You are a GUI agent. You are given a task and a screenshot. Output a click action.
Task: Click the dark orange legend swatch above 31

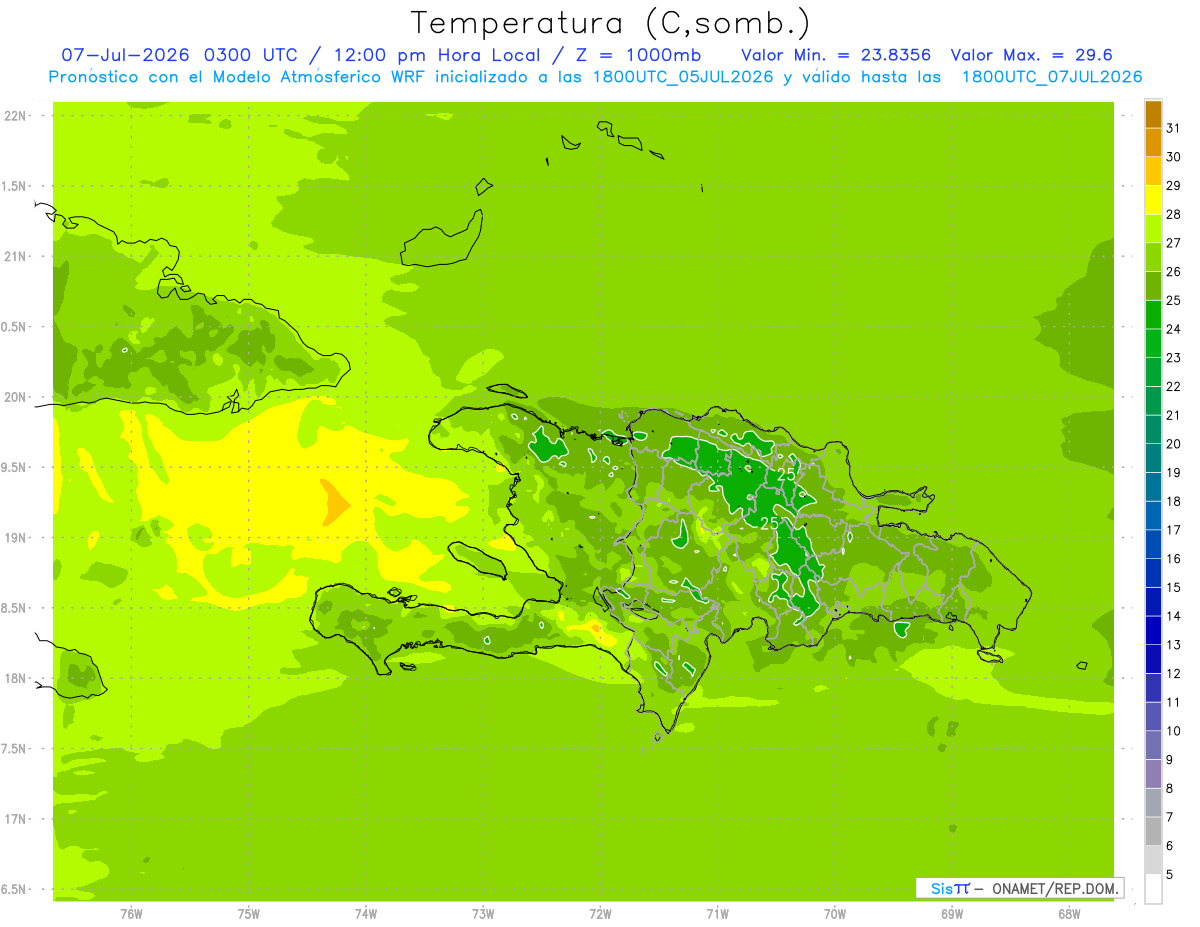pyautogui.click(x=1153, y=114)
